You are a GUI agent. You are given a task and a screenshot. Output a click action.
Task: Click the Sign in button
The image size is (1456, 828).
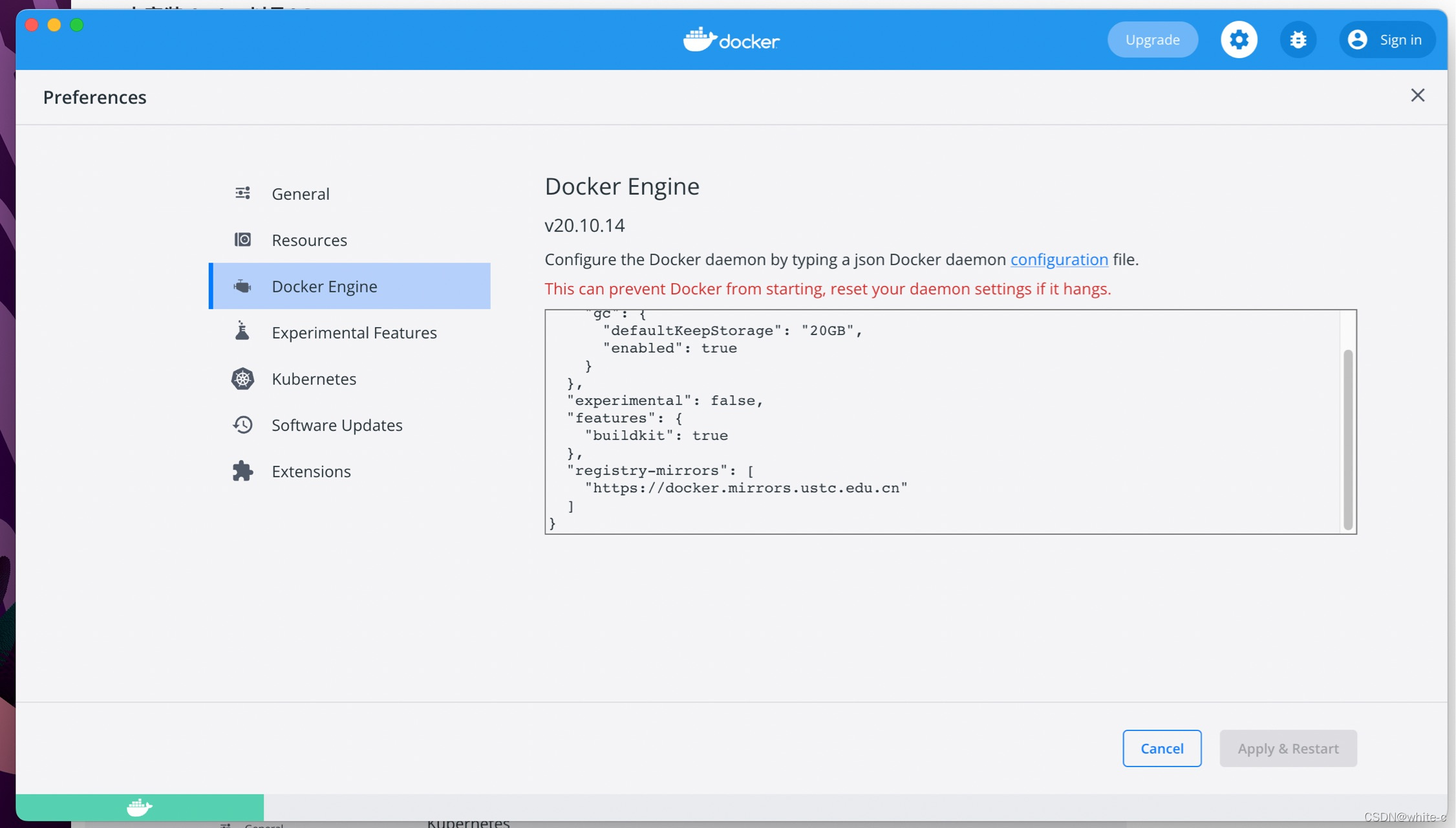coord(1386,39)
